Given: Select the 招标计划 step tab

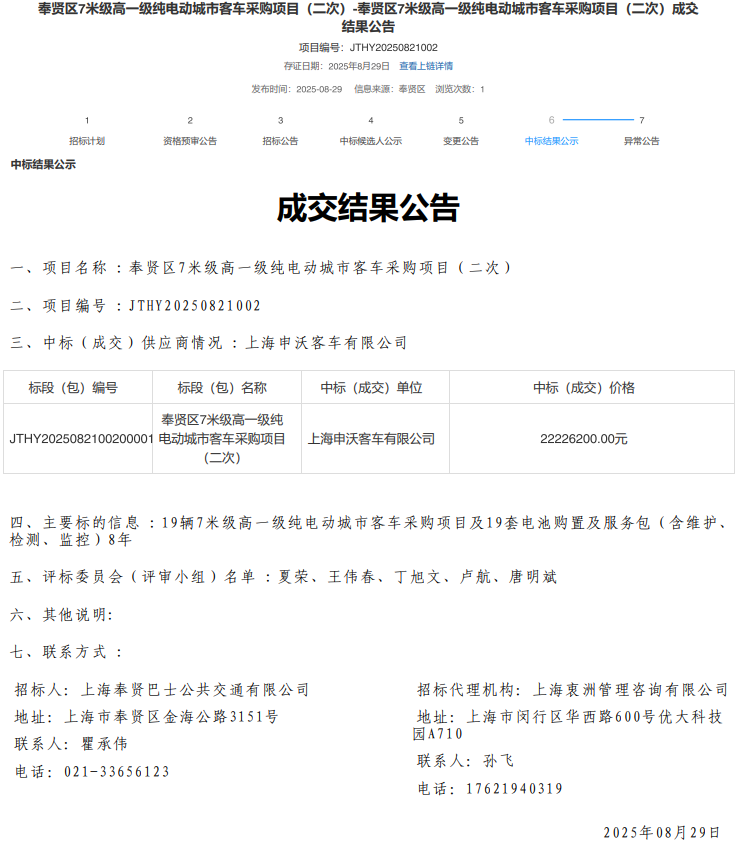Looking at the screenshot, I should tap(87, 141).
